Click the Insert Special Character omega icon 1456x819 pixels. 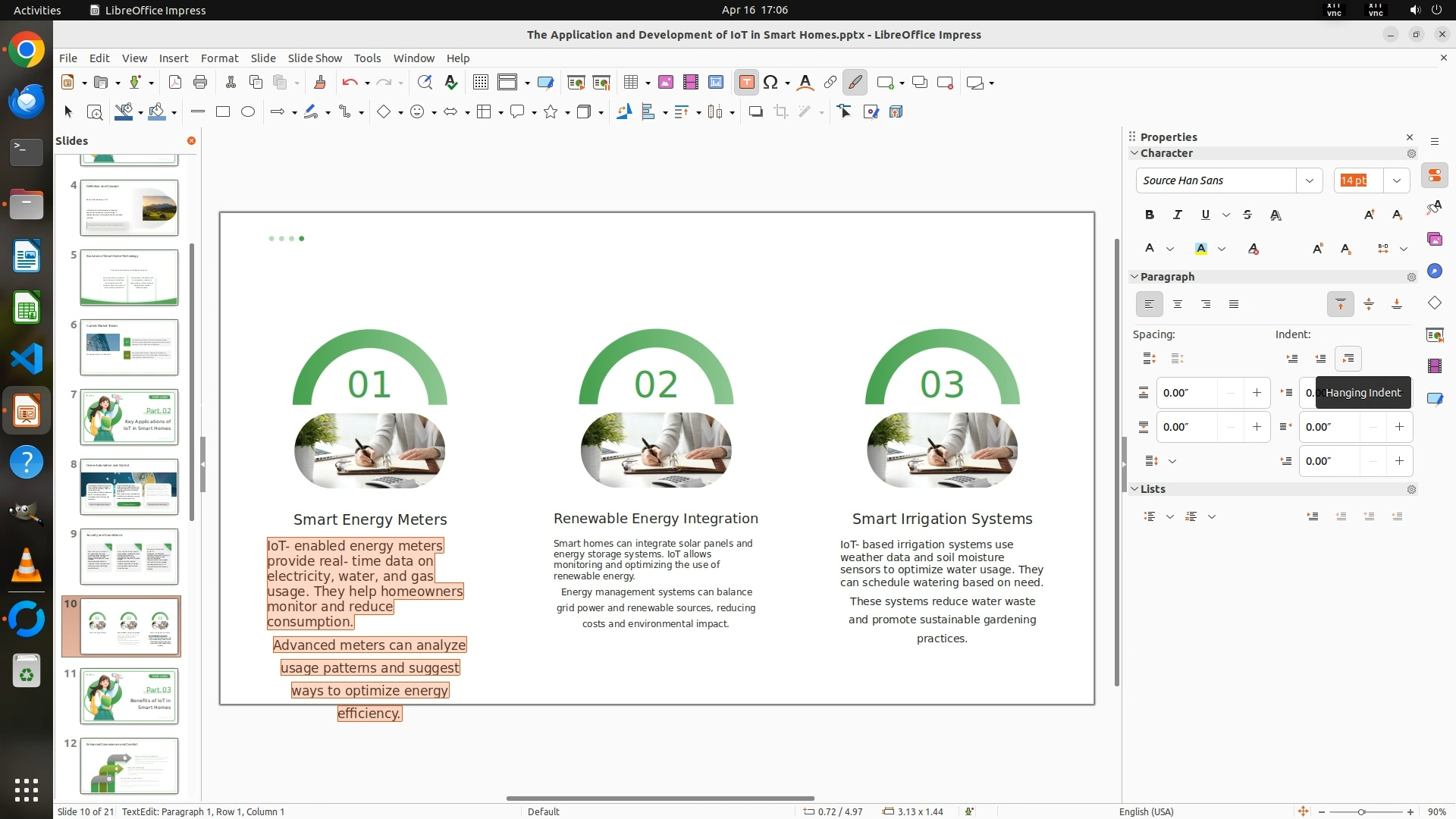(x=770, y=83)
